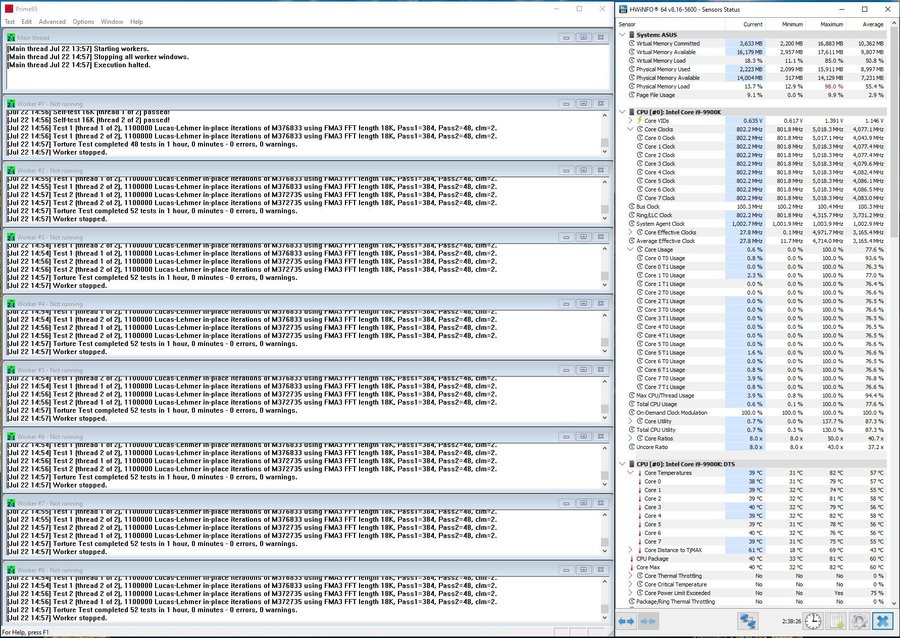Click the Main thread window icon in Prime95
Screen dimensions: 900x638
click(11, 37)
